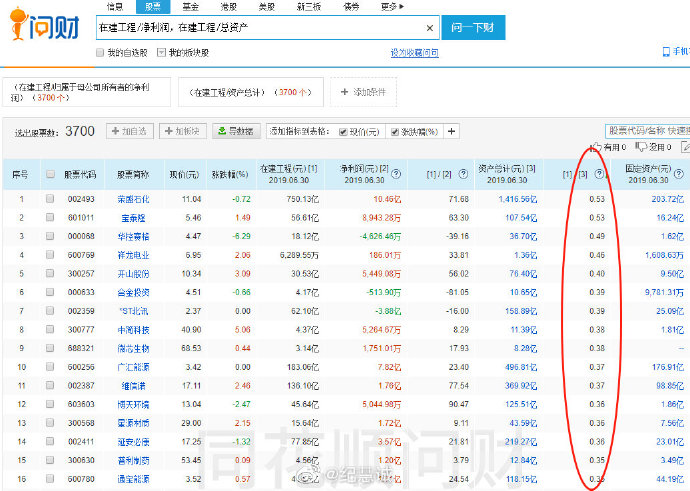Image resolution: width=690 pixels, height=491 pixels.
Task: Click the 加自选 button
Action: 130,131
